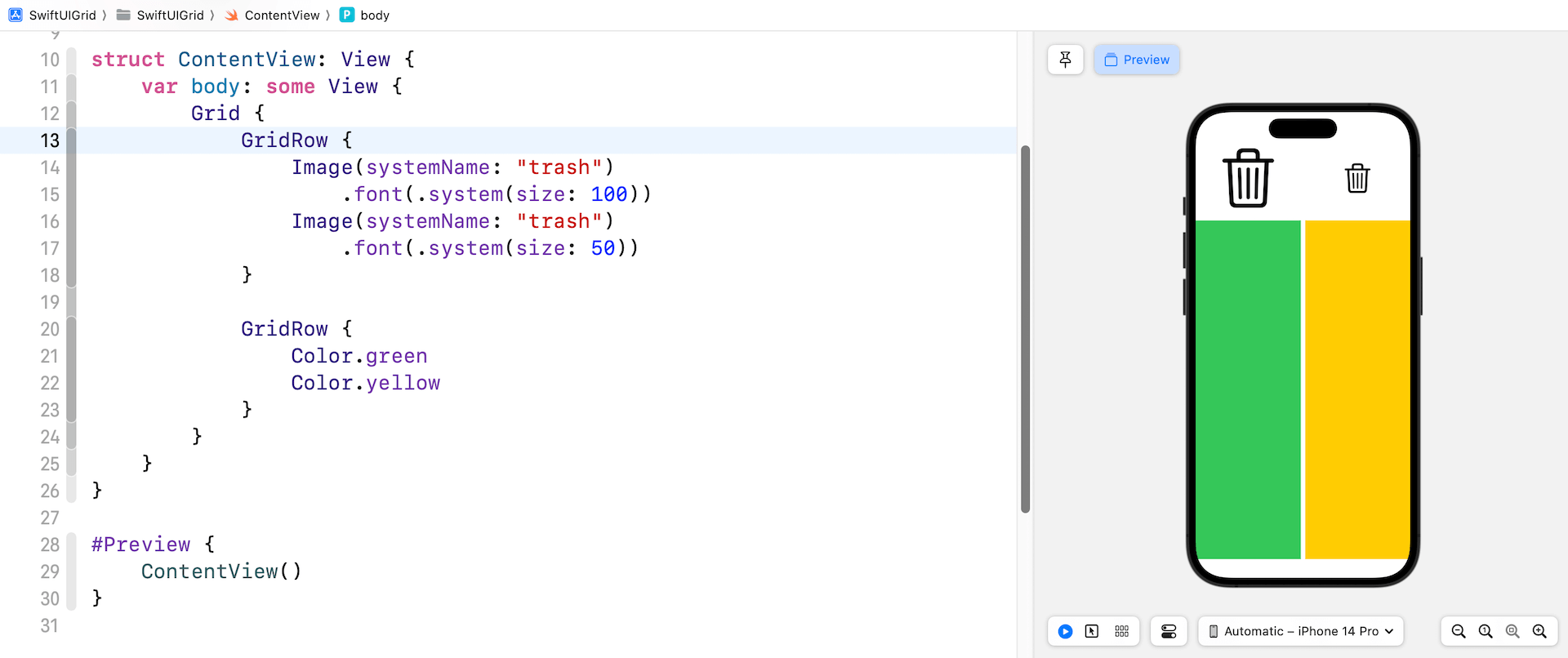Open Automatic – iPhone 14 Pro device dropdown
The image size is (1568, 658).
click(x=1301, y=631)
